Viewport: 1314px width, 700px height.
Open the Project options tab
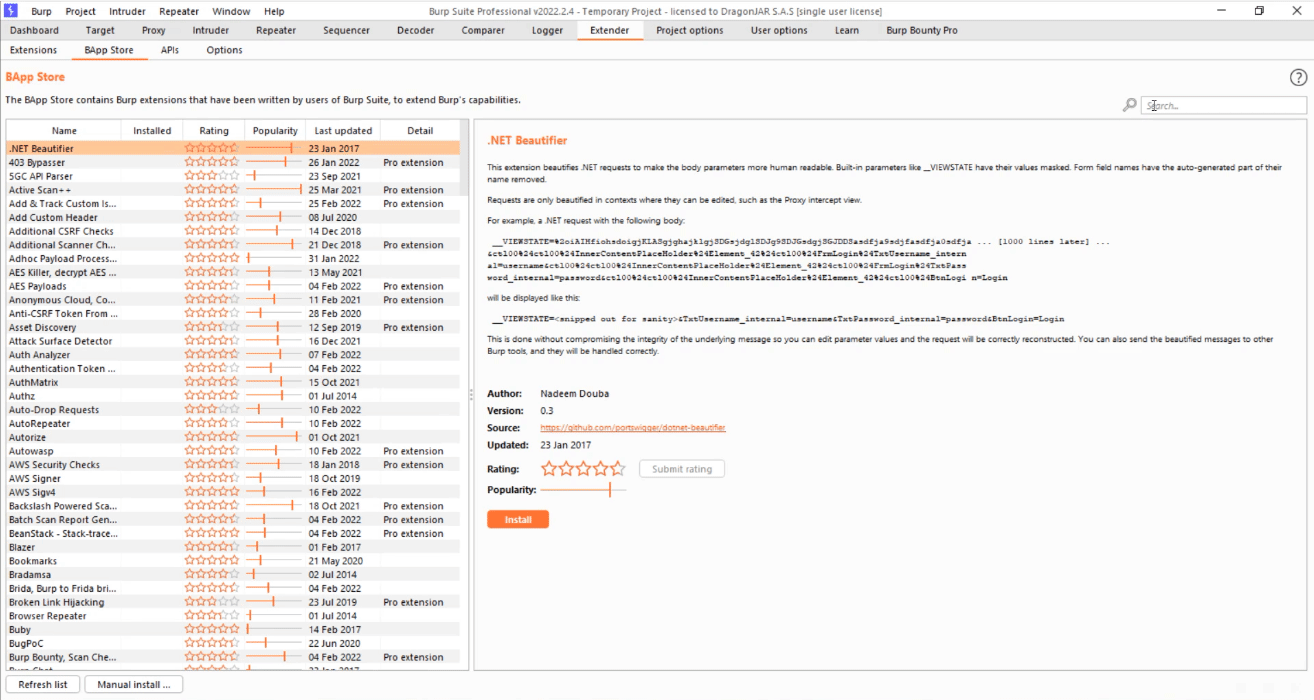click(690, 30)
